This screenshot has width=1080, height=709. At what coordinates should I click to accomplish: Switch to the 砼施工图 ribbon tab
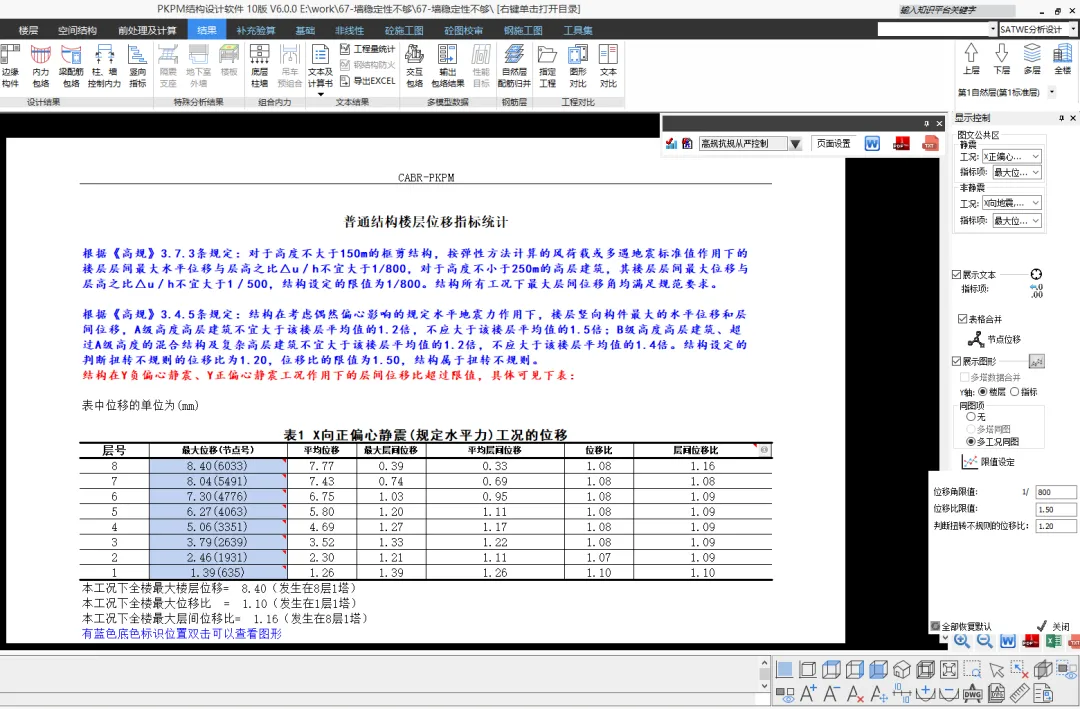404,30
